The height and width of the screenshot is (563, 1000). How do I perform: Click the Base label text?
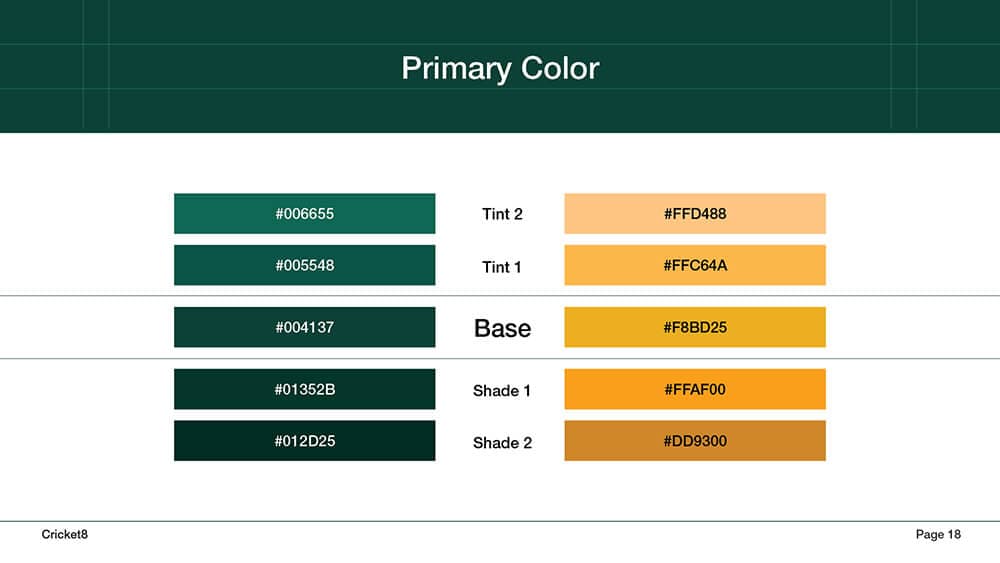point(503,328)
